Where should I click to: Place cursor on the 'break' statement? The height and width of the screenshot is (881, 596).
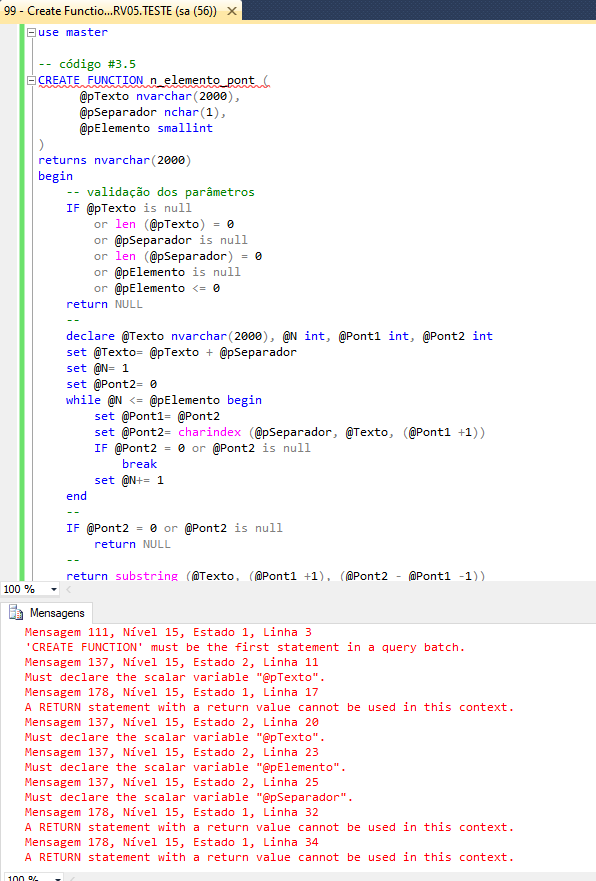[139, 464]
